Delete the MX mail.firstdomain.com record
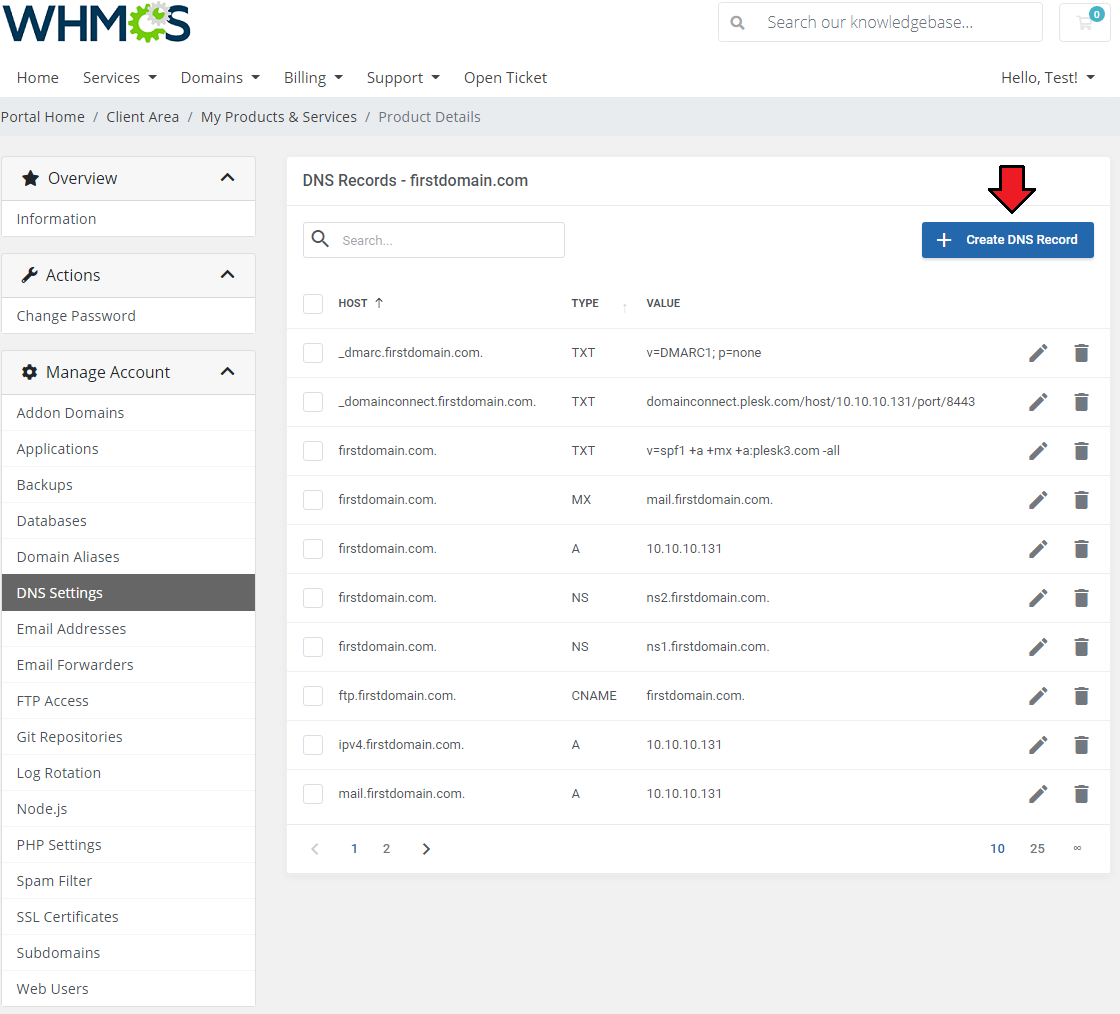The width and height of the screenshot is (1120, 1014). pyautogui.click(x=1081, y=500)
